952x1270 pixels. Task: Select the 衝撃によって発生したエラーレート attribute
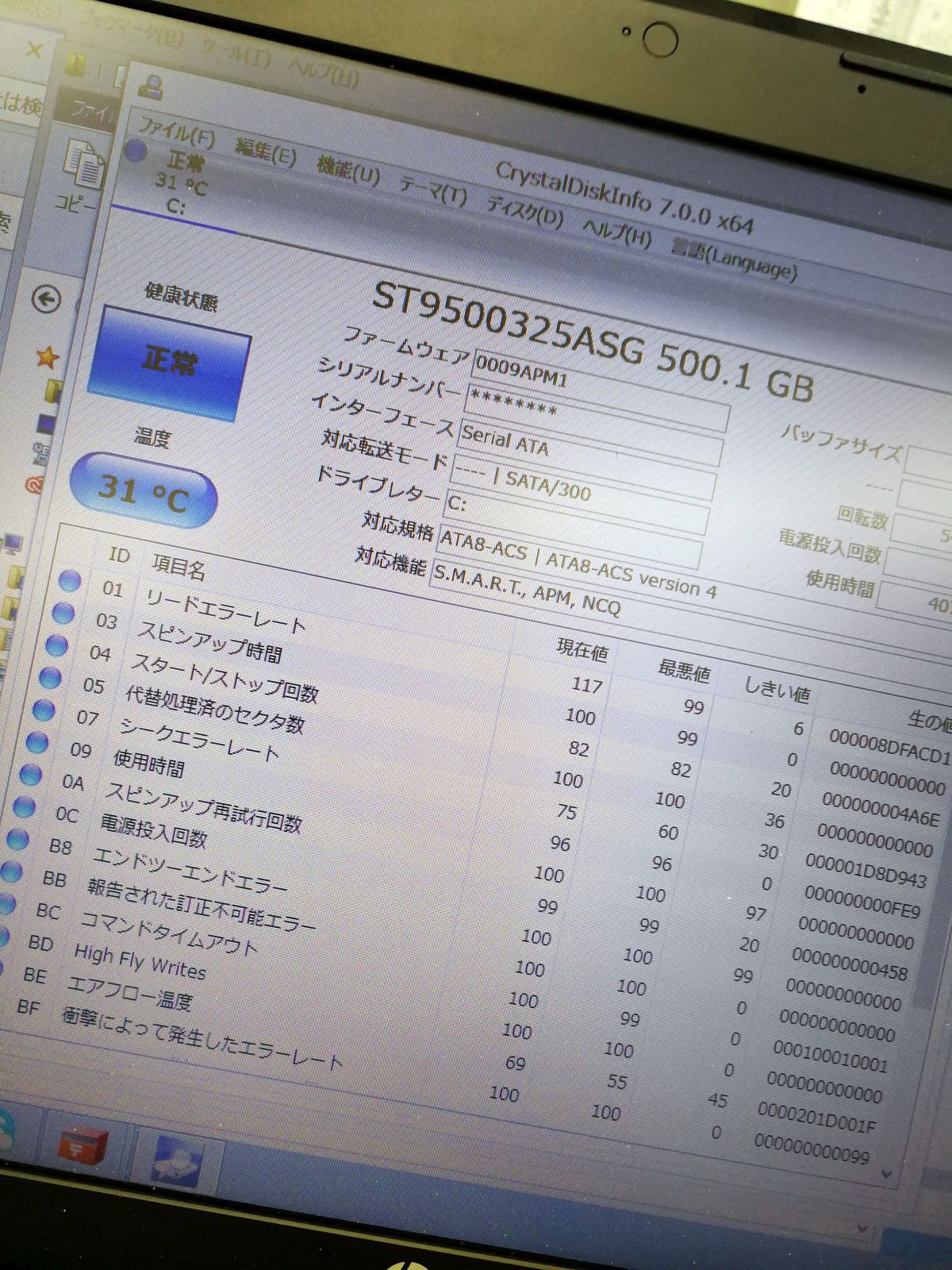(202, 1037)
